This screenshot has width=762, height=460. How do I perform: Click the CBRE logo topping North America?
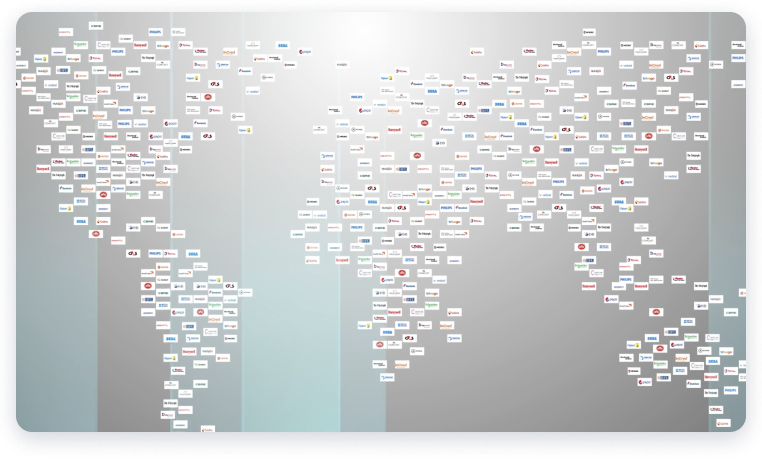(x=95, y=24)
